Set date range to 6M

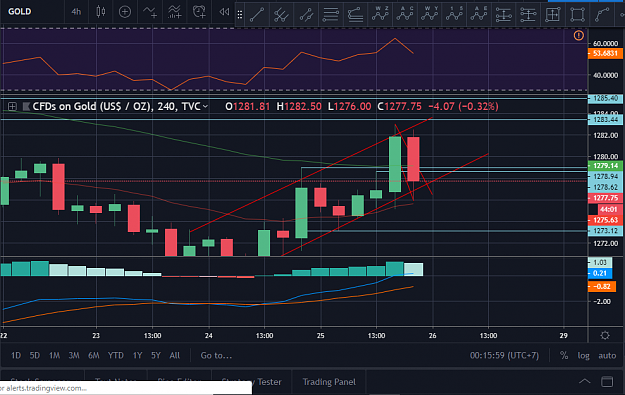94,356
